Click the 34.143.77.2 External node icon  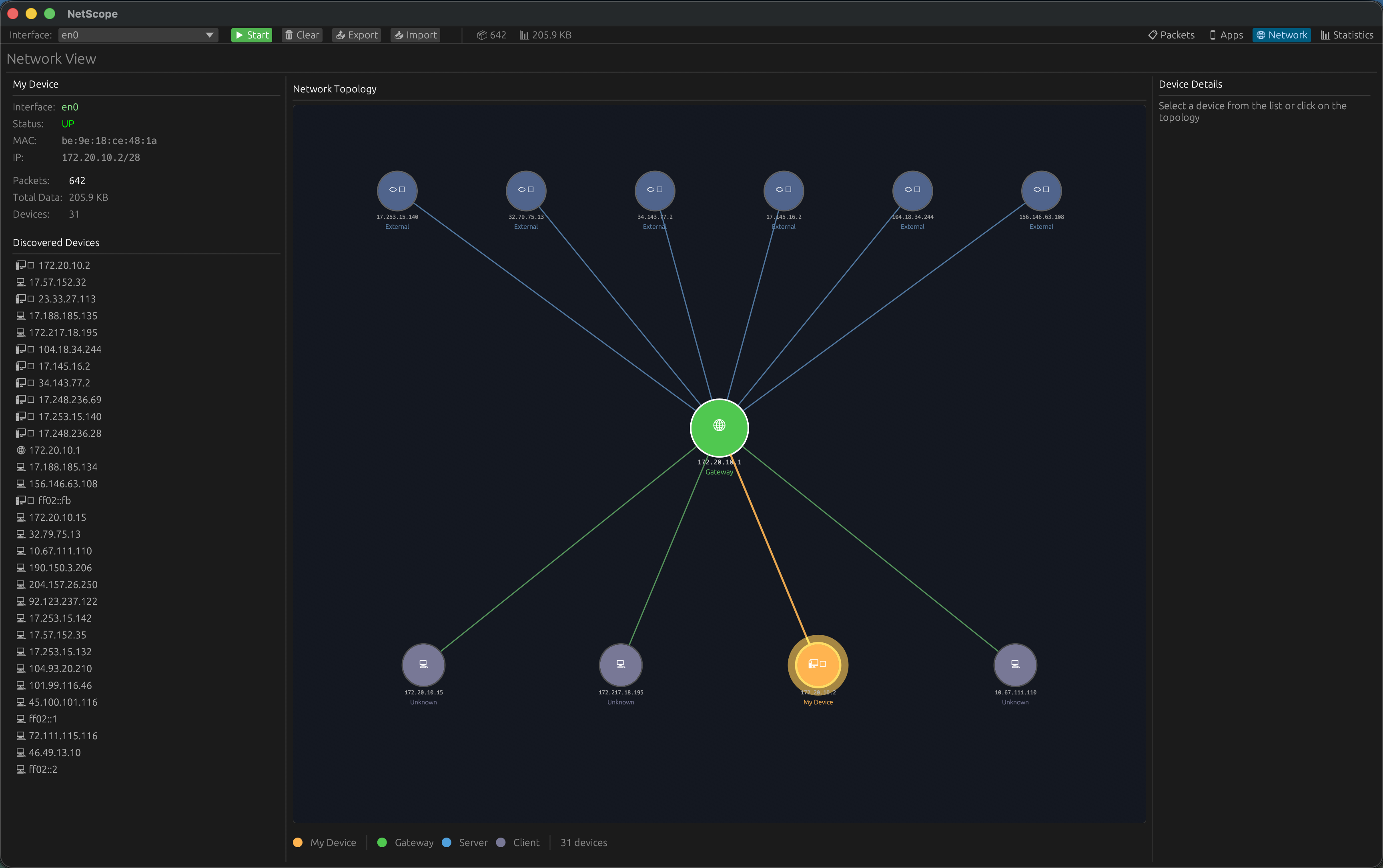click(655, 190)
